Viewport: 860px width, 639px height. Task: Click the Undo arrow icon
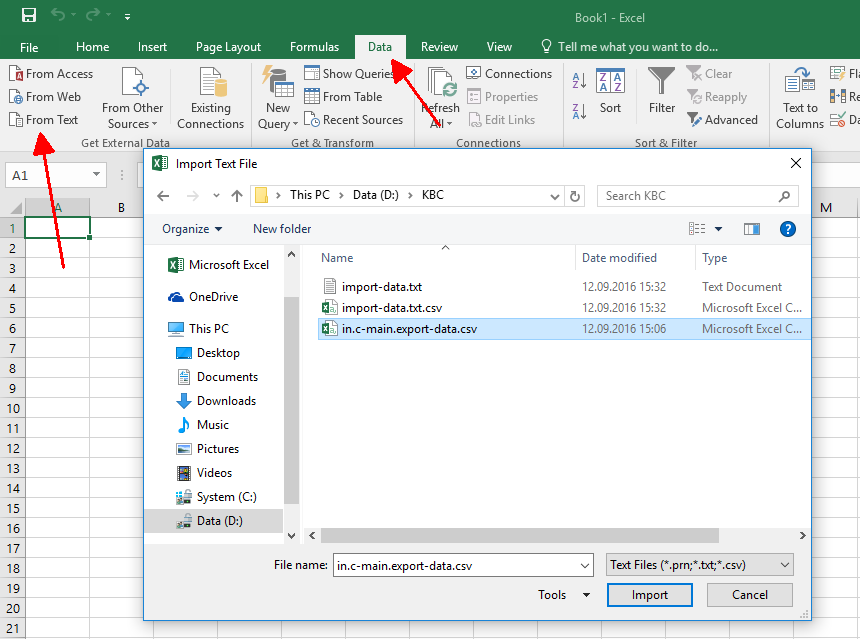tap(58, 15)
